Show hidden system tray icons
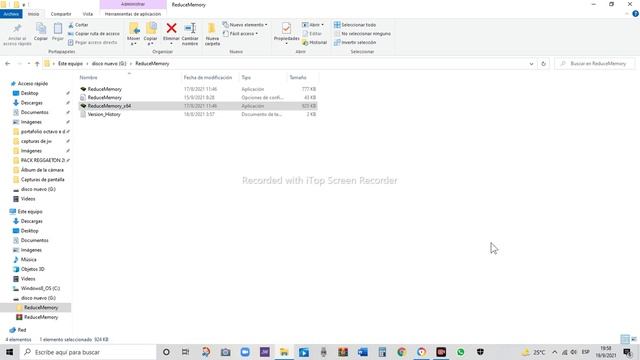 pyautogui.click(x=554, y=352)
